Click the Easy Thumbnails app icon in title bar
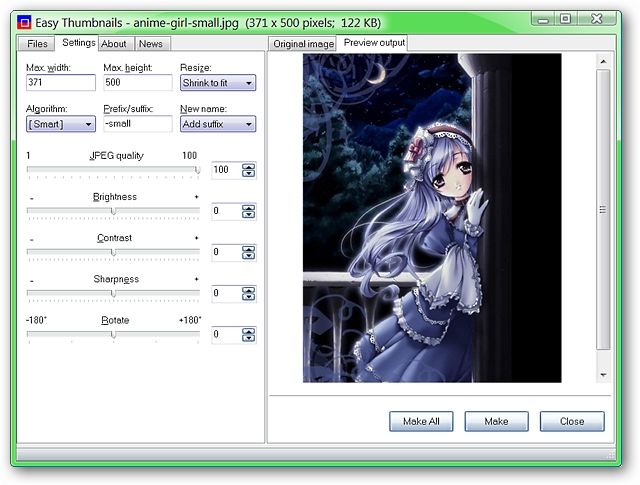The height and width of the screenshot is (485, 640). (x=24, y=22)
